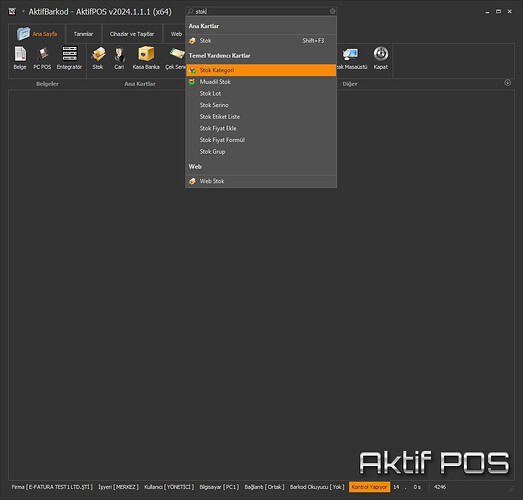Click the application logo icon in title bar
The height and width of the screenshot is (500, 523).
(x=12, y=12)
